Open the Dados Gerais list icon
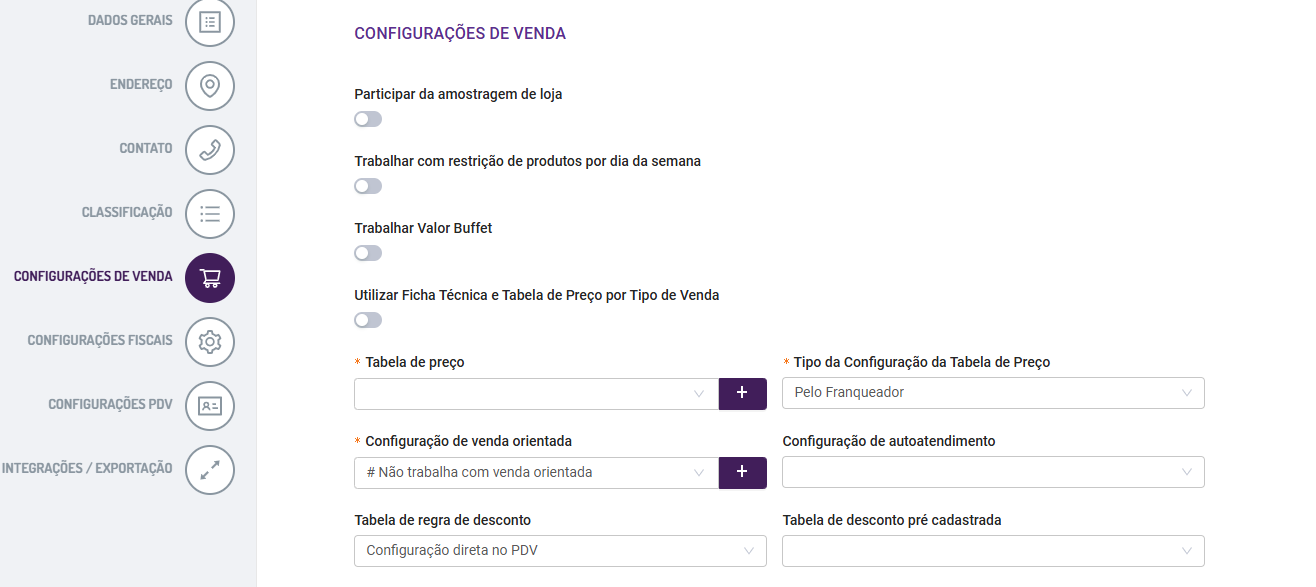 click(x=210, y=22)
